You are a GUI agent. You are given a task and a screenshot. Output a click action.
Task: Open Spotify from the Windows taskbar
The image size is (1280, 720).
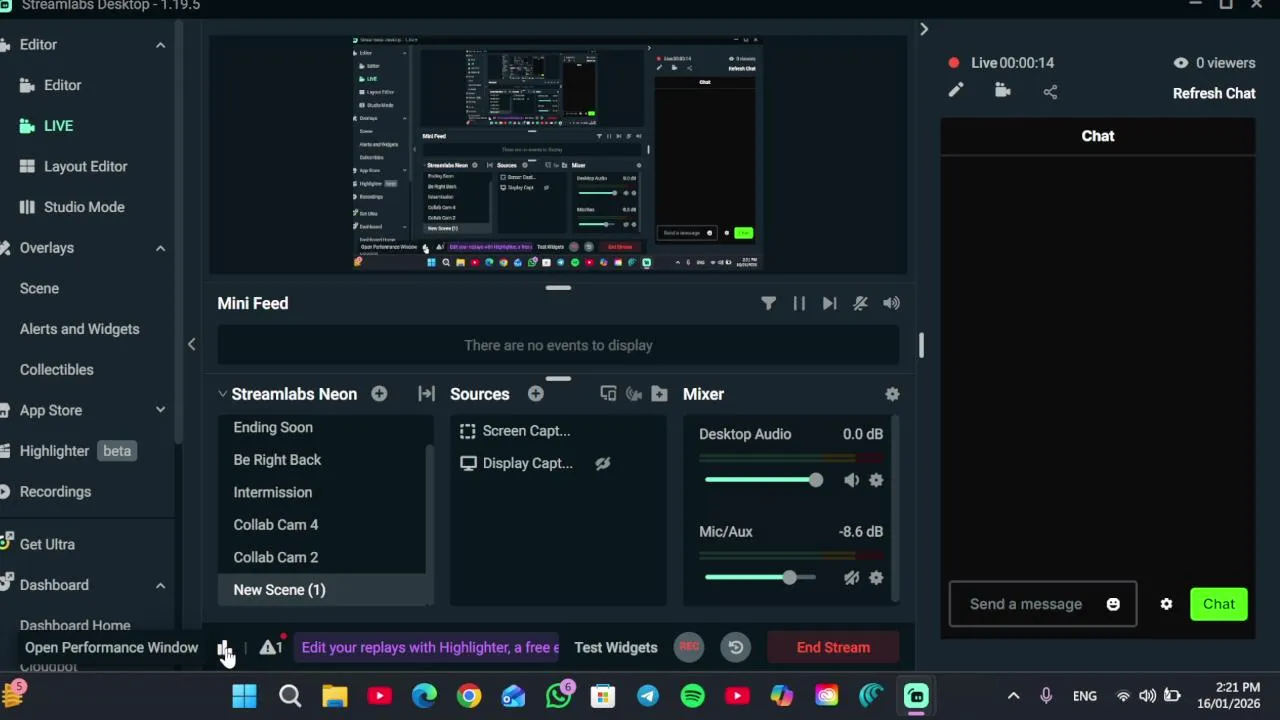pyautogui.click(x=692, y=696)
